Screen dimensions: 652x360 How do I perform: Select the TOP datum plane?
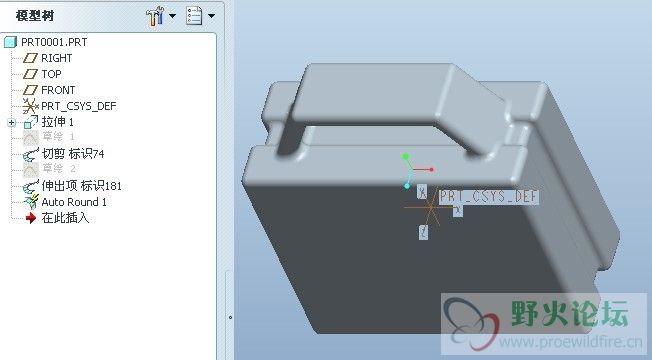pos(51,74)
